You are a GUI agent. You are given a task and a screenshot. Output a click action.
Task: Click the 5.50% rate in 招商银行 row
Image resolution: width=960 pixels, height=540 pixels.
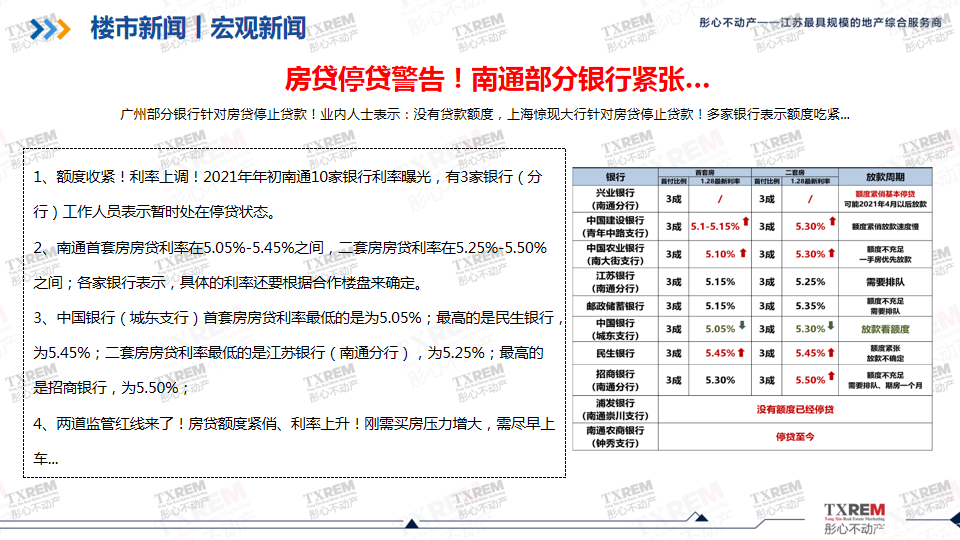pos(810,380)
